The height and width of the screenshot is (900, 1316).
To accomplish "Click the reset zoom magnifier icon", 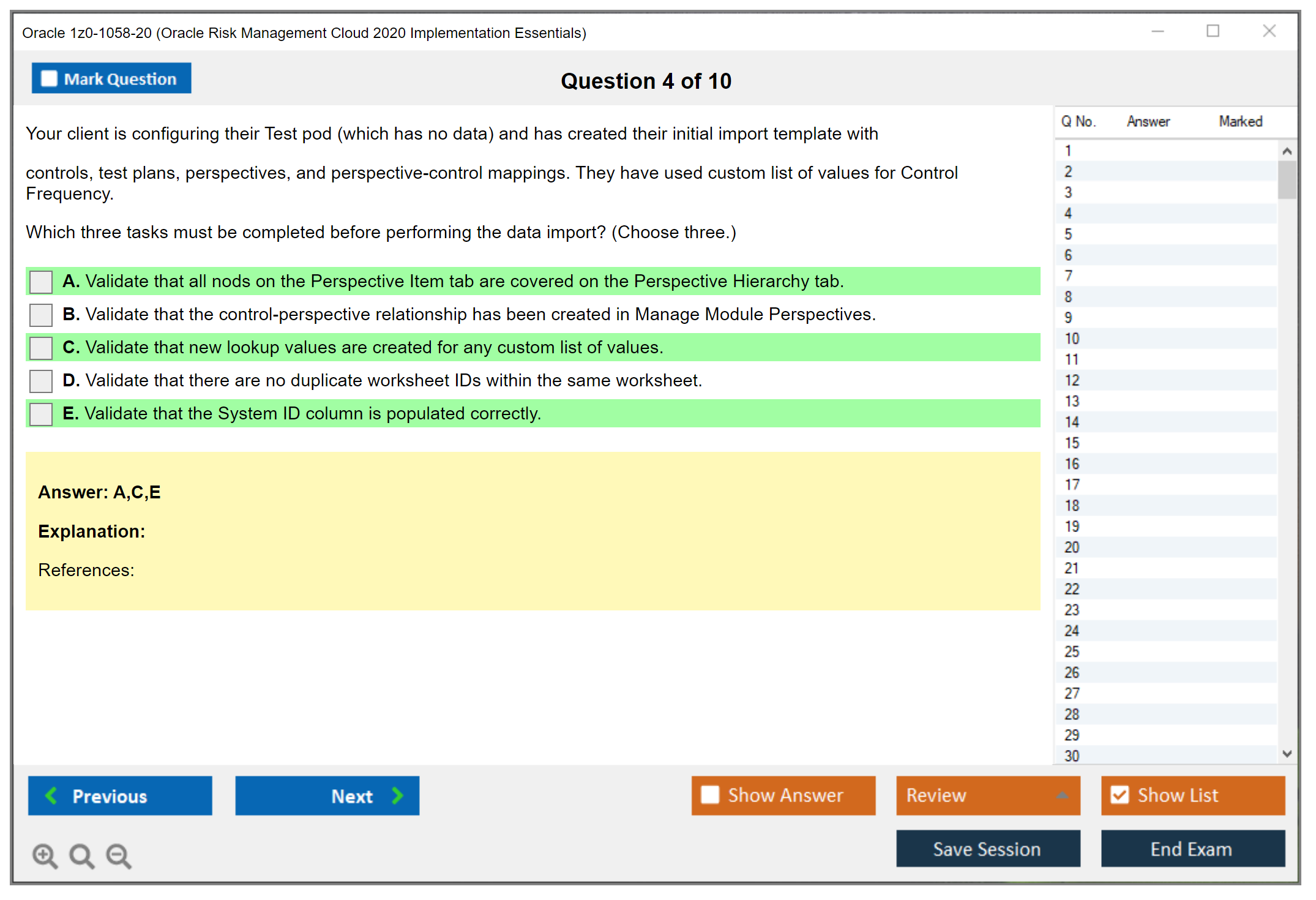I will click(x=81, y=855).
